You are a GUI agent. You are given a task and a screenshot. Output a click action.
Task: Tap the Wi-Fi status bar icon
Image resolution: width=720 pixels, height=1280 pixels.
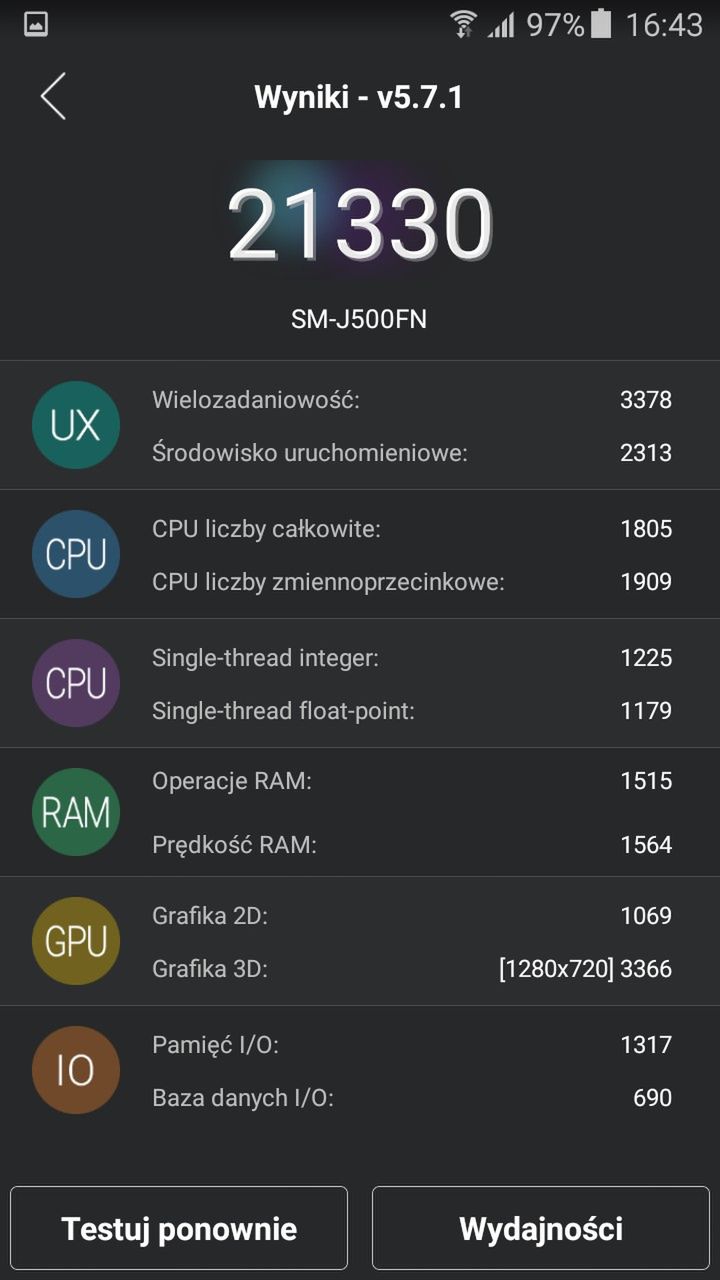point(462,24)
